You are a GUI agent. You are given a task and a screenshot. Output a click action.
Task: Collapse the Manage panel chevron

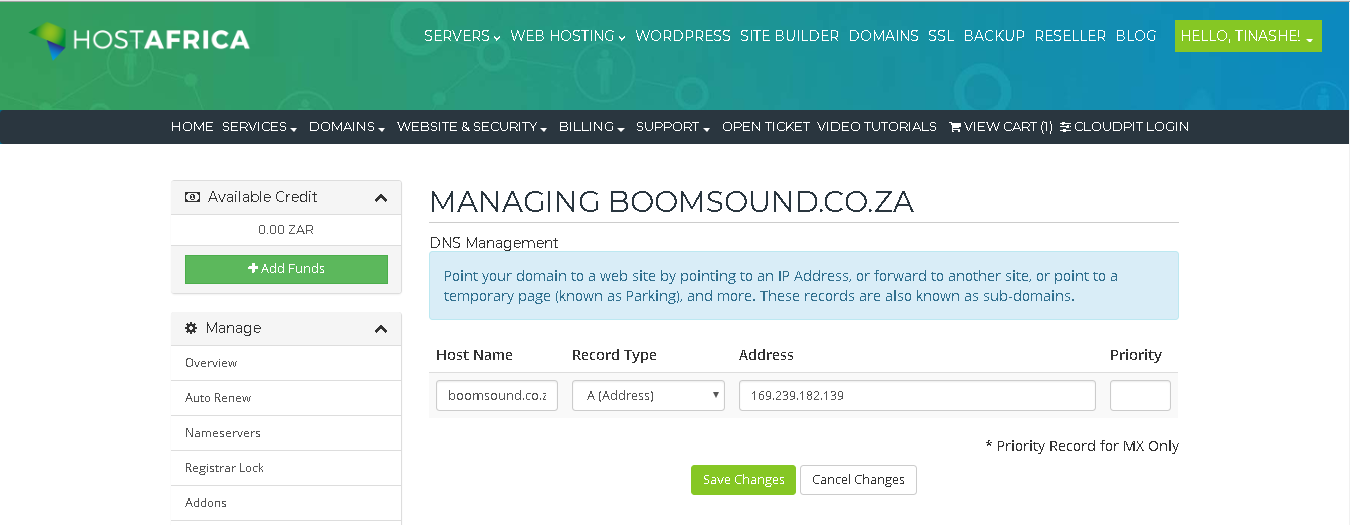tap(381, 329)
